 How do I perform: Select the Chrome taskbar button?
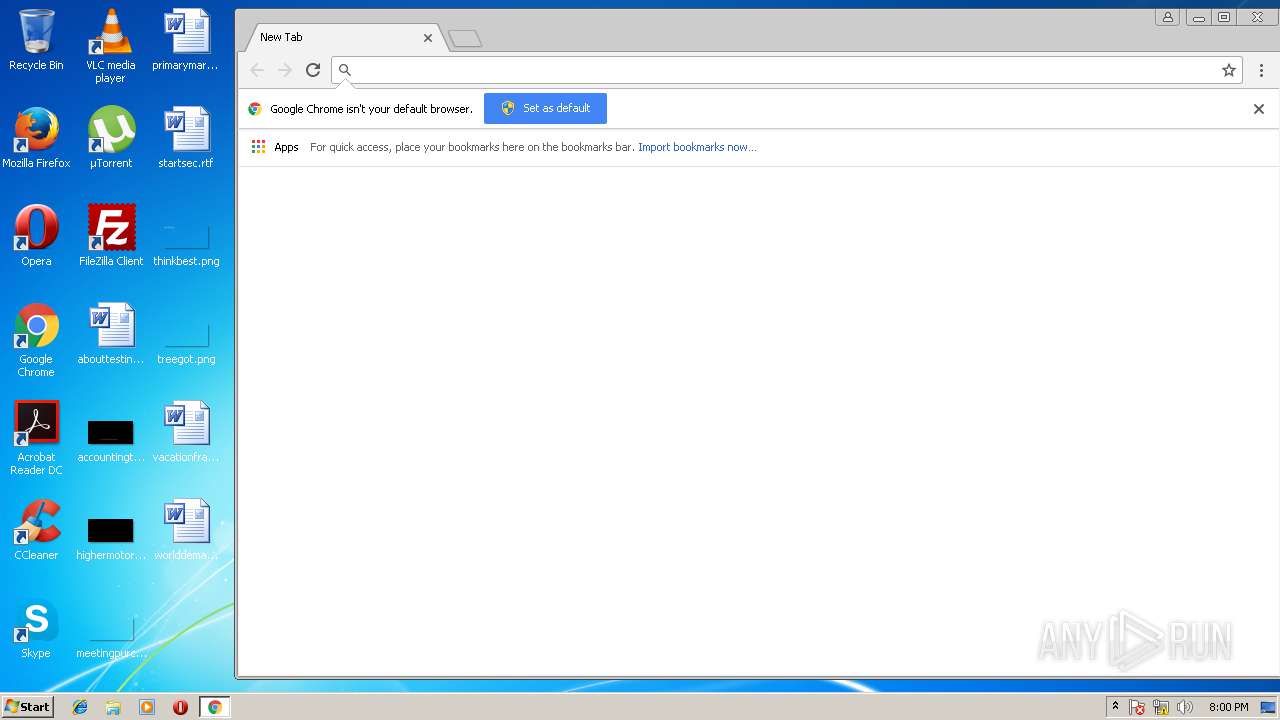pos(214,707)
